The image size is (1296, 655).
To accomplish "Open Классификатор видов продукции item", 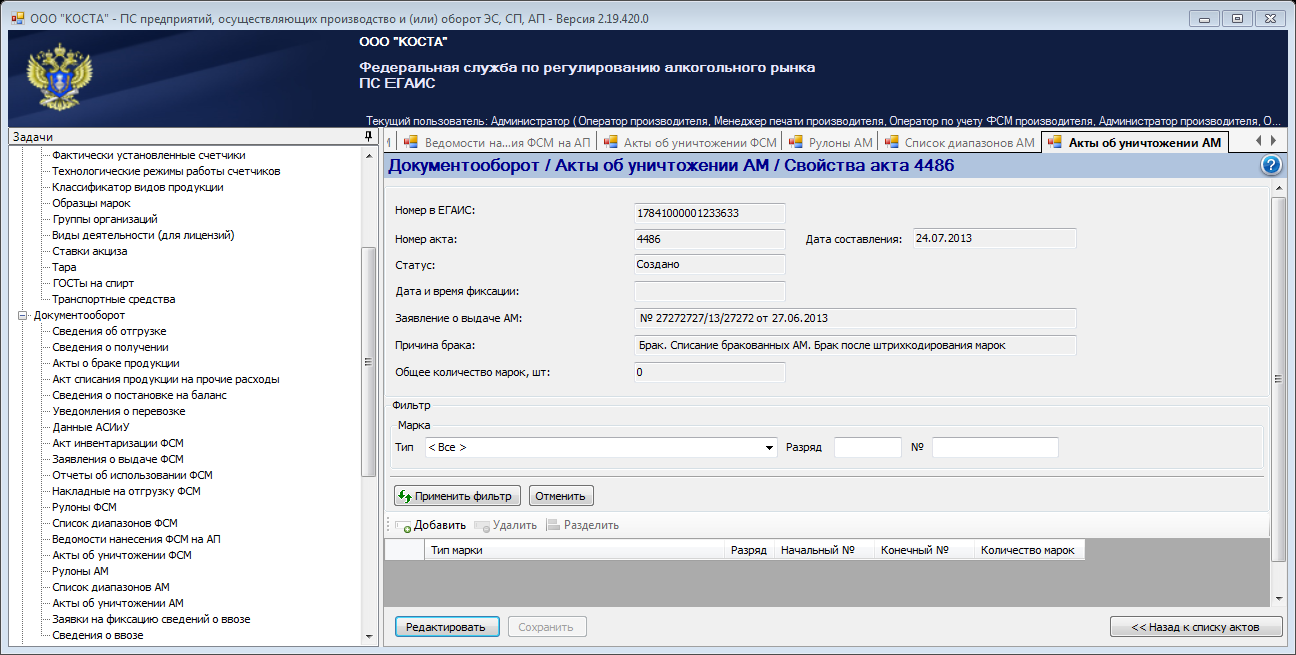I will click(138, 187).
